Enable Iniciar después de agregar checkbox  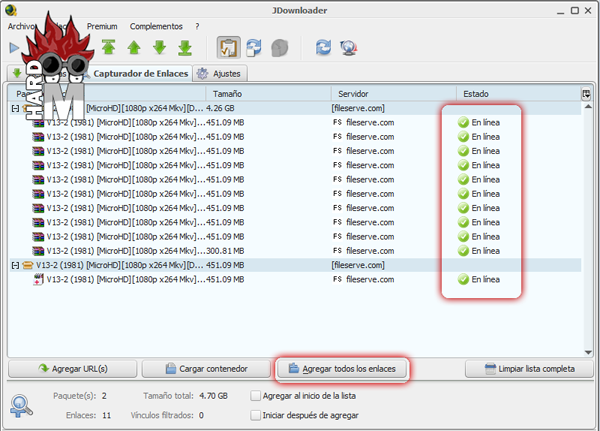255,415
